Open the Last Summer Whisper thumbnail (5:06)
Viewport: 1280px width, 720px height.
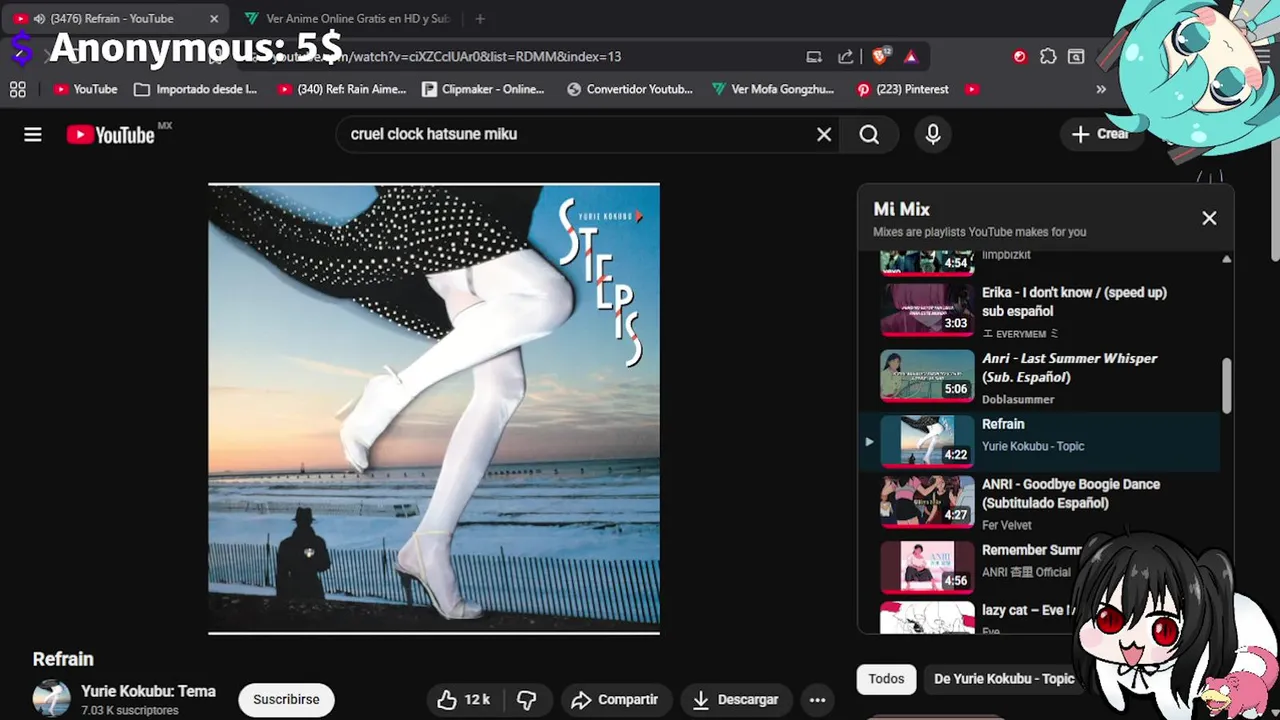pos(927,375)
